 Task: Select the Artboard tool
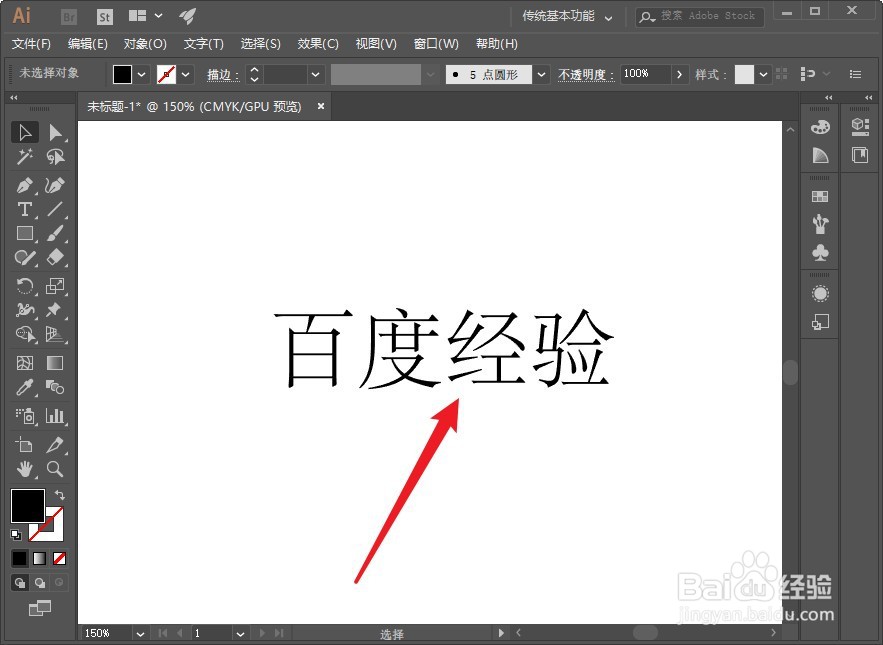tap(25, 445)
